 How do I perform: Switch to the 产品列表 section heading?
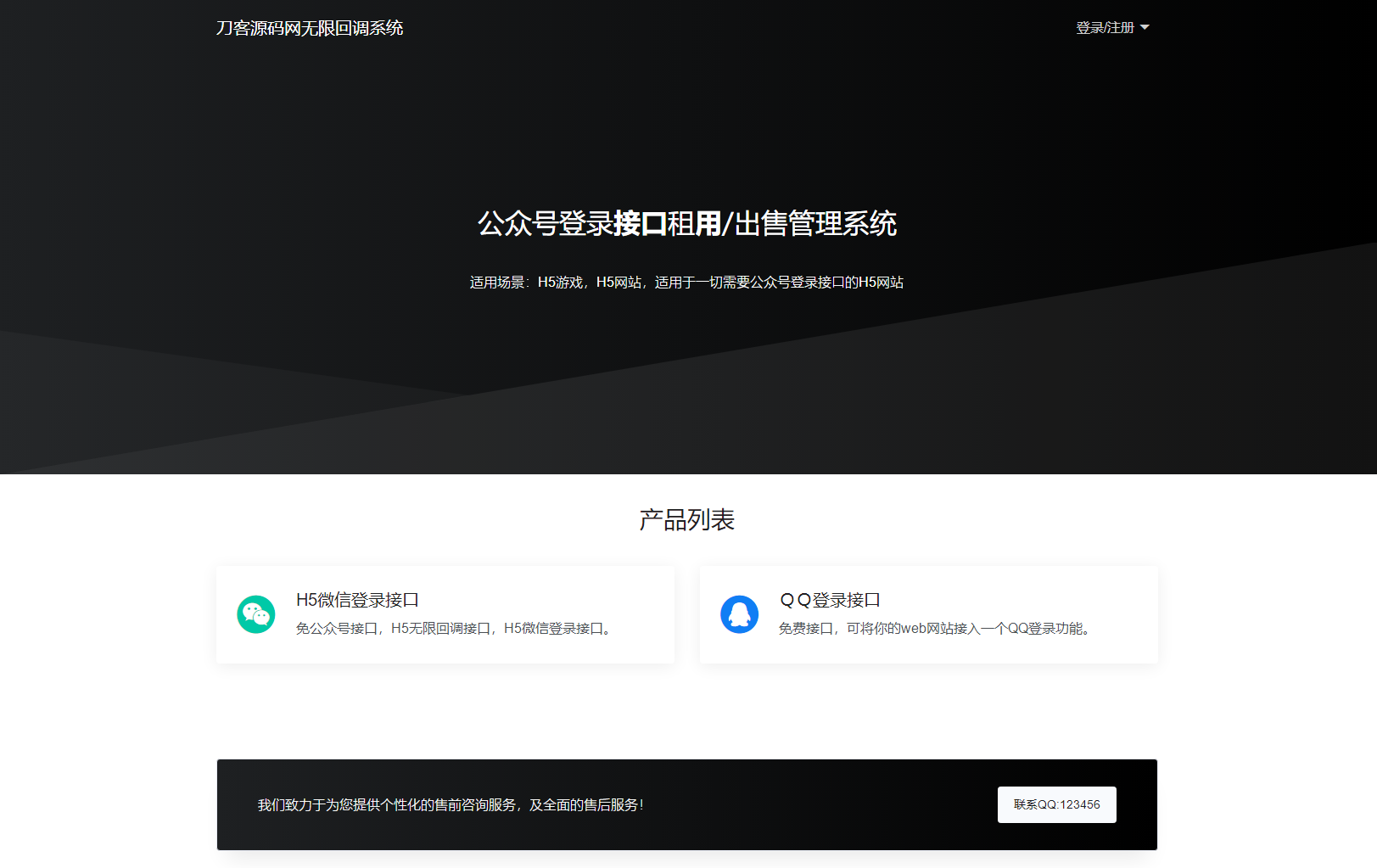pos(687,518)
